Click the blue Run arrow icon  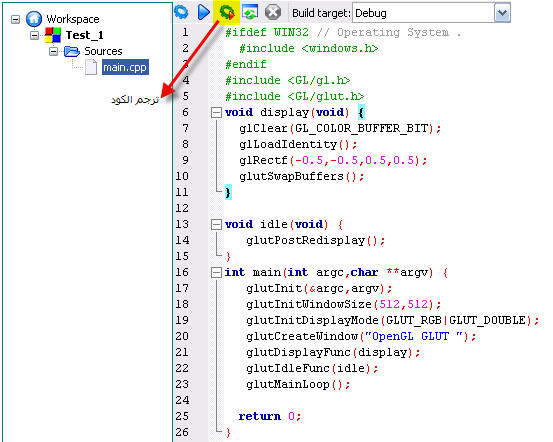pyautogui.click(x=203, y=12)
